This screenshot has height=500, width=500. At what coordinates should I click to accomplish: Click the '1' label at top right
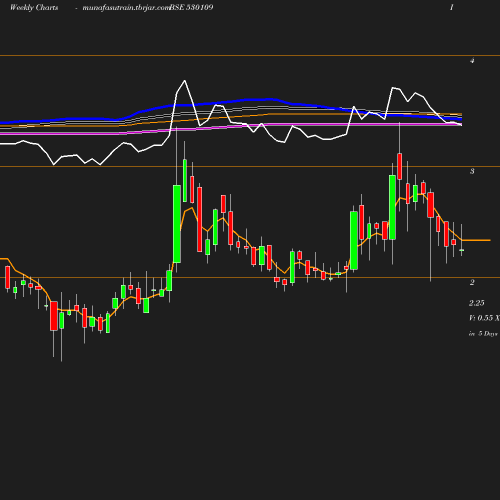452,7
